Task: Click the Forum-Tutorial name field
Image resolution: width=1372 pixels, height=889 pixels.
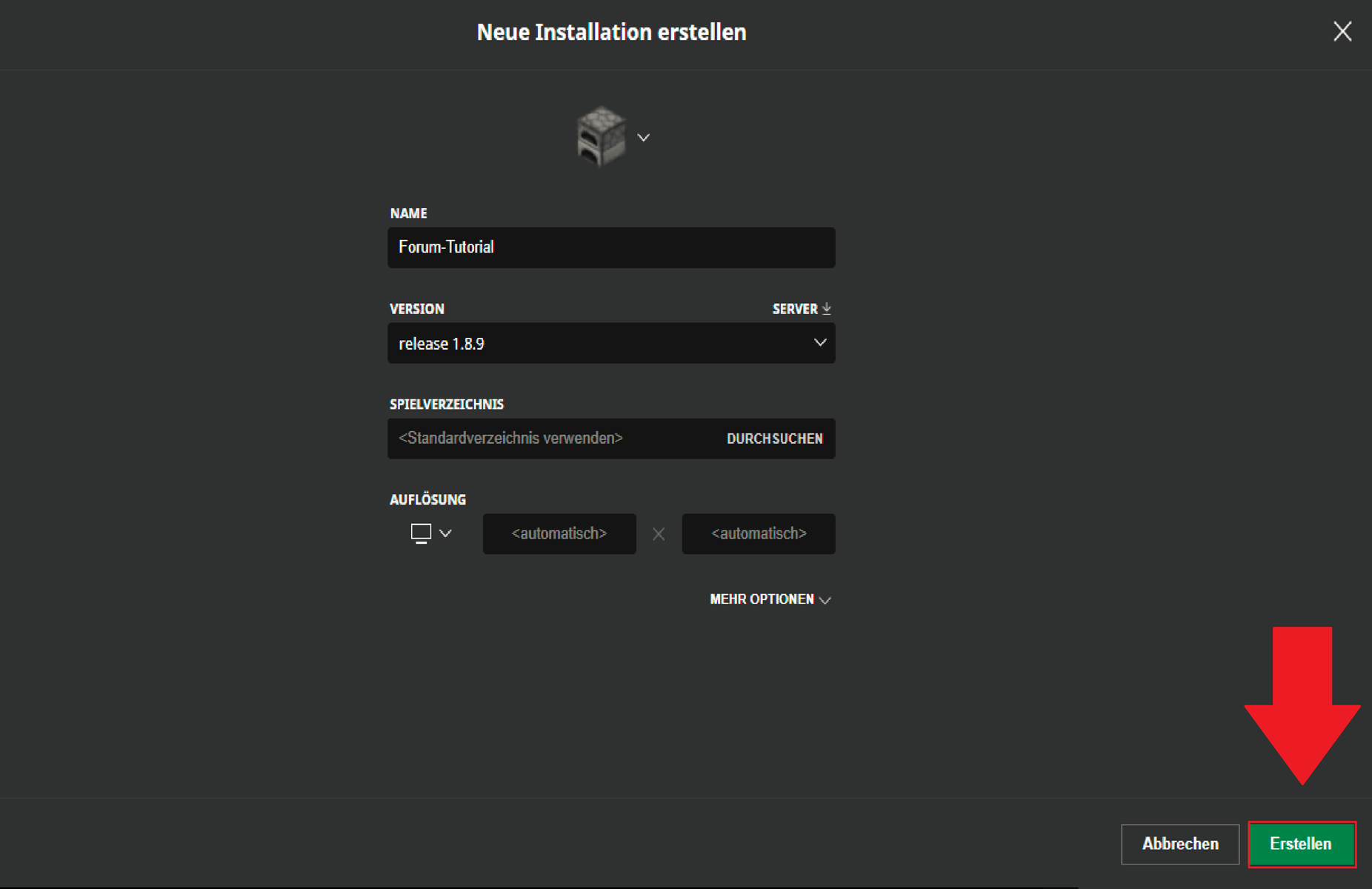Action: (x=611, y=247)
